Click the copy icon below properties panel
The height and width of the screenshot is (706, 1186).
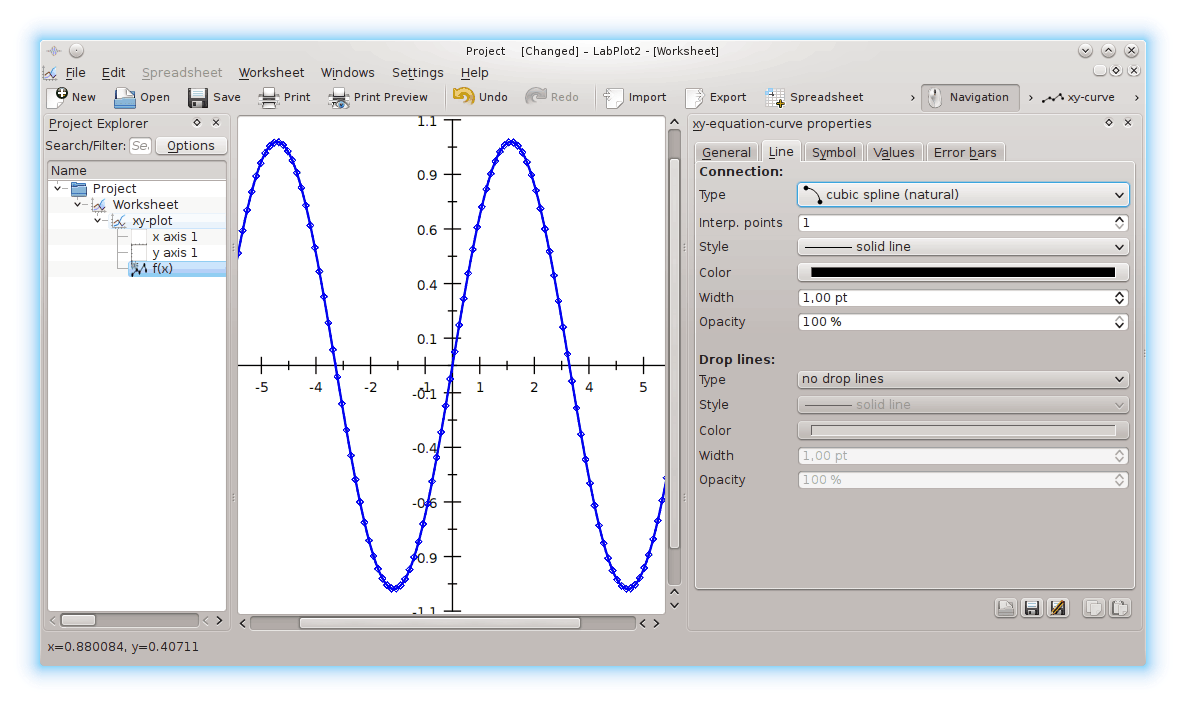[x=1094, y=608]
